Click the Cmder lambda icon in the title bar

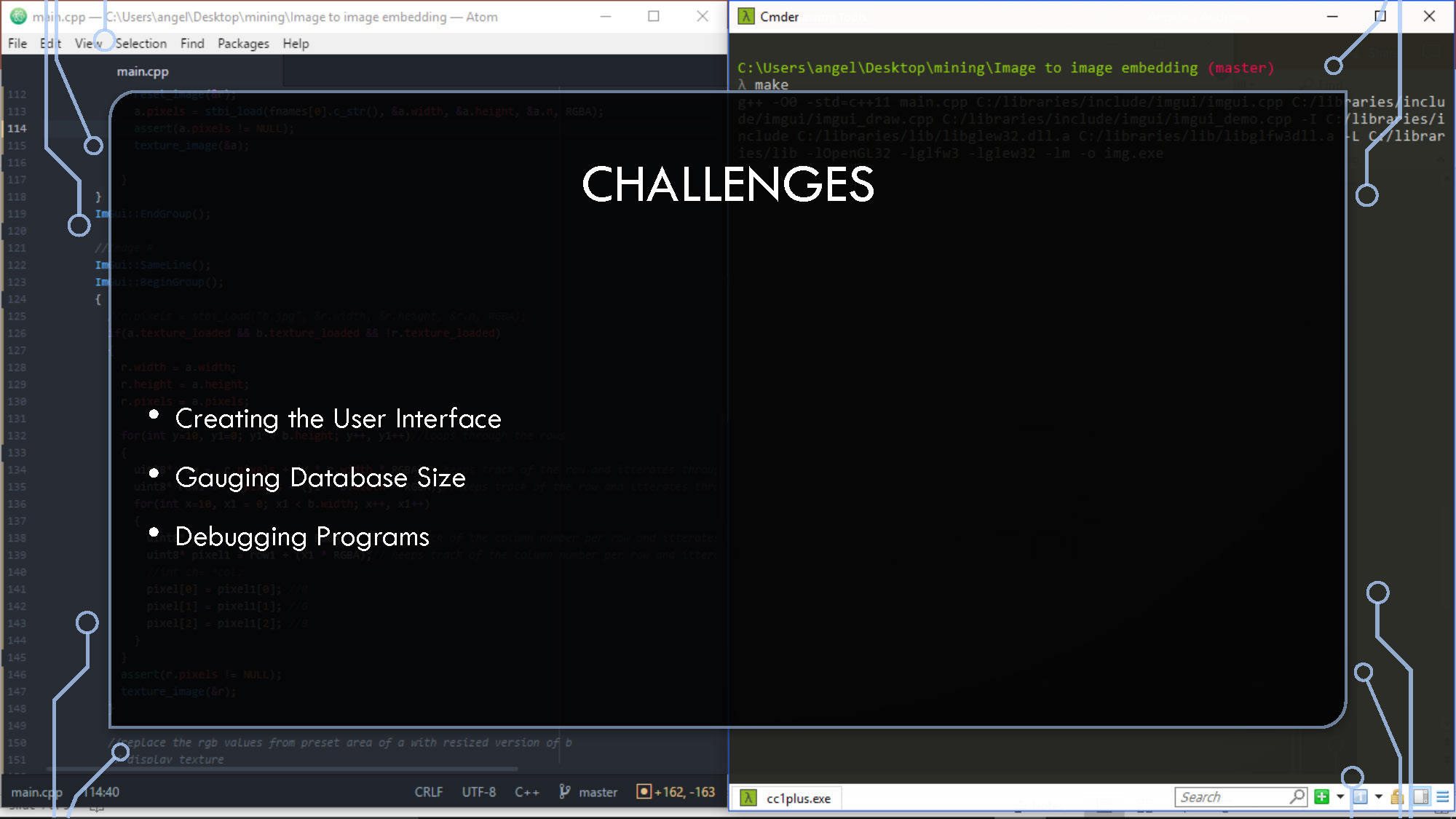click(745, 16)
